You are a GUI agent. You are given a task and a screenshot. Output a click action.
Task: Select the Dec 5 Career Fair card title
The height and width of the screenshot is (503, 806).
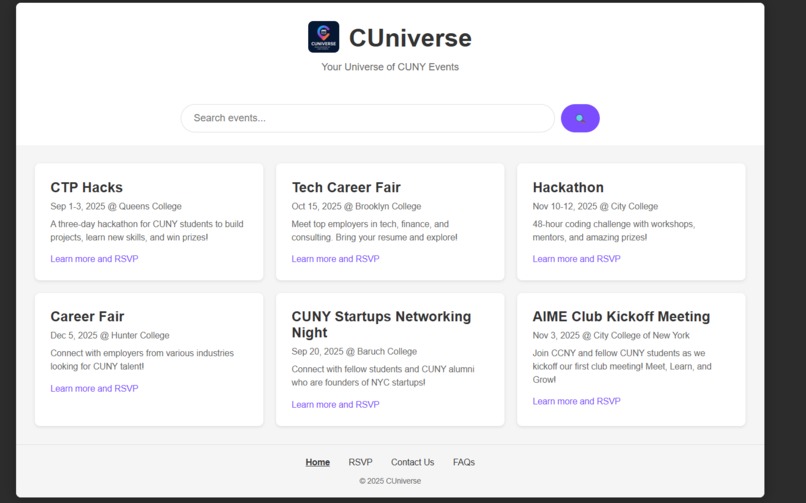(87, 316)
